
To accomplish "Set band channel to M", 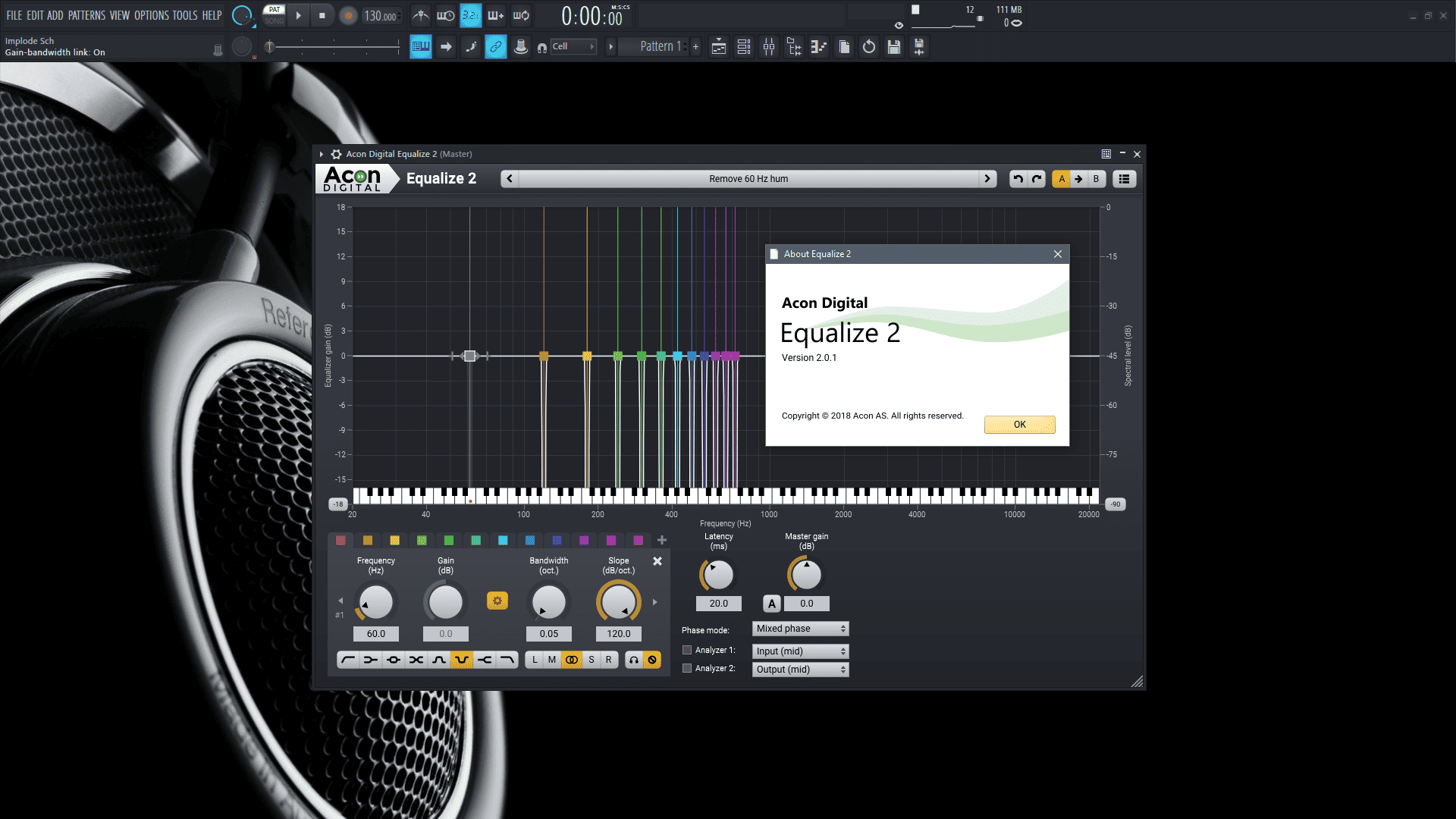I will (552, 660).
